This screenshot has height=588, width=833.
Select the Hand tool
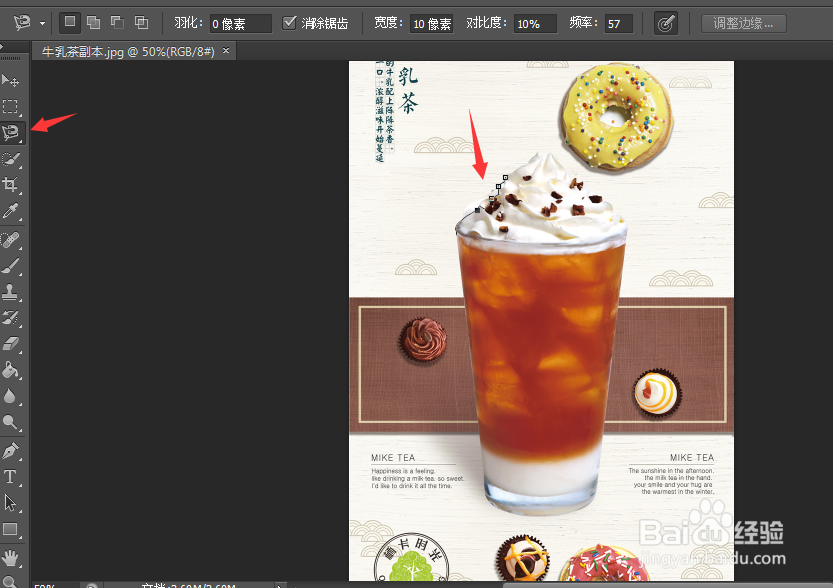coord(11,558)
